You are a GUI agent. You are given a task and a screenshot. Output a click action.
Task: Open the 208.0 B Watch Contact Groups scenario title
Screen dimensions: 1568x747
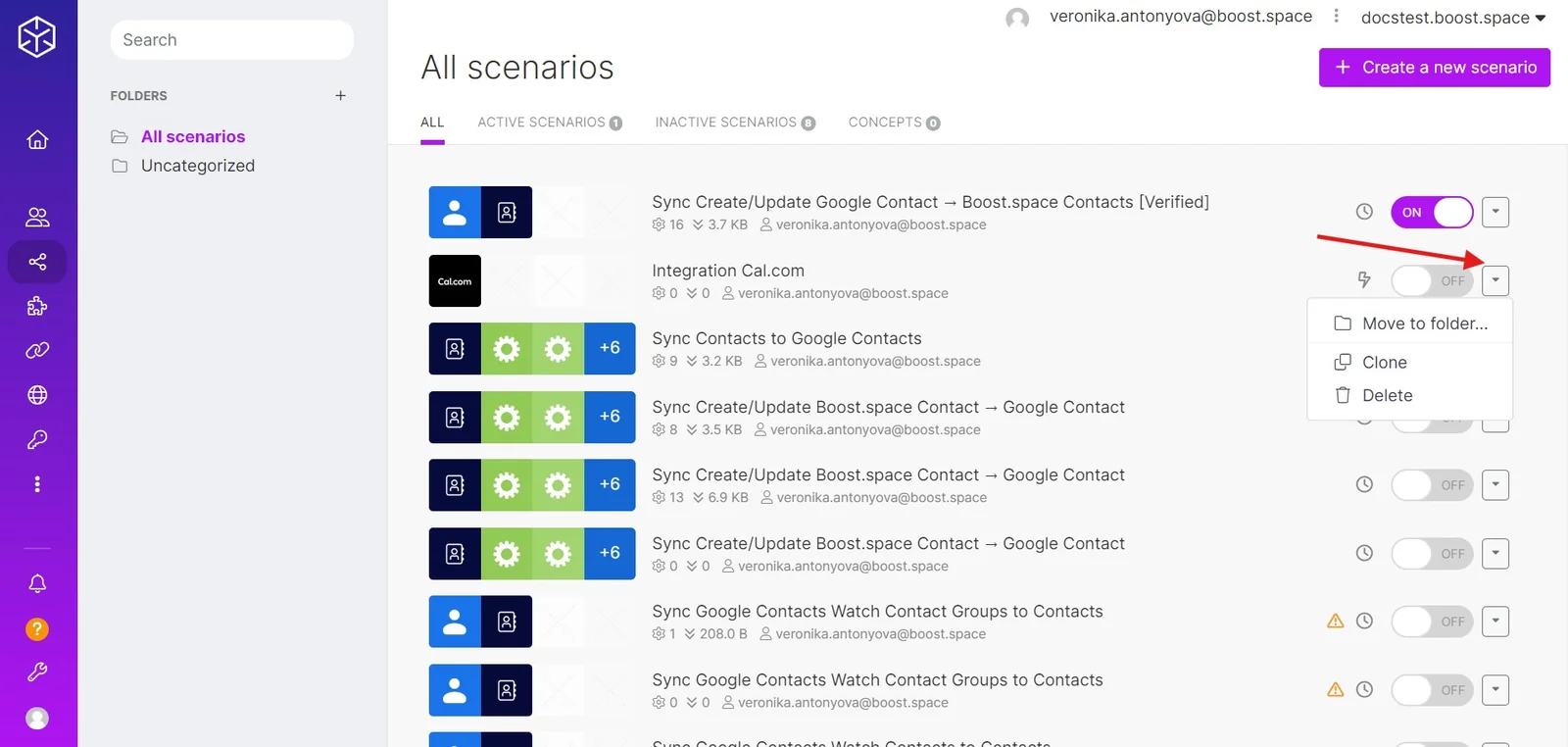tap(877, 612)
